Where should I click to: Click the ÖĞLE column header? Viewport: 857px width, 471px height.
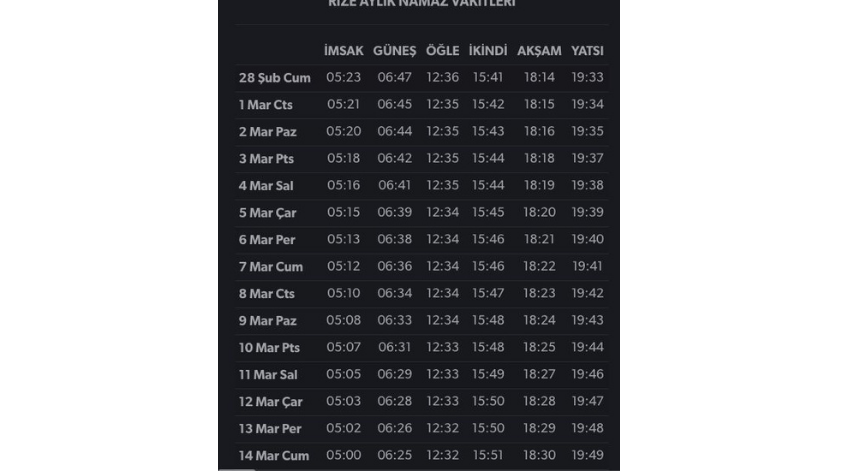[x=442, y=50]
